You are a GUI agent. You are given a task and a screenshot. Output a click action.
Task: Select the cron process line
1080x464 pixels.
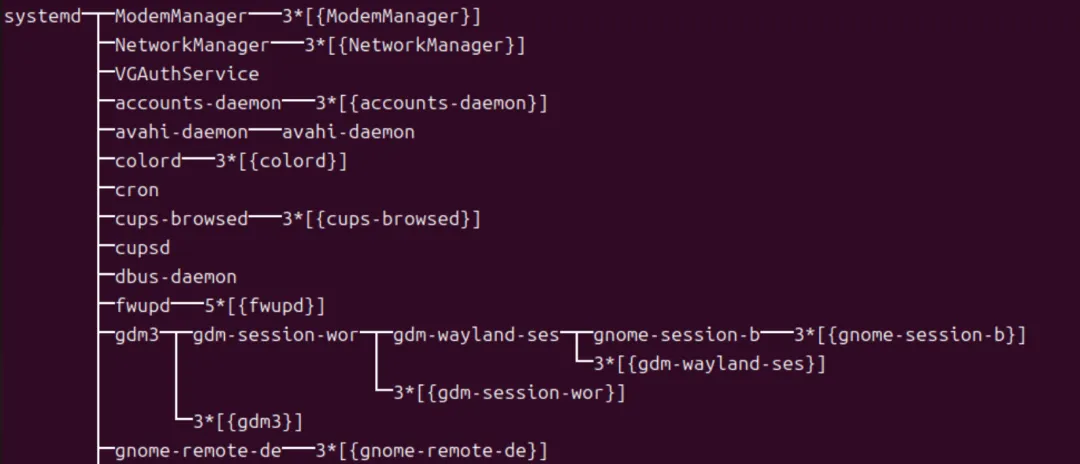pos(137,191)
